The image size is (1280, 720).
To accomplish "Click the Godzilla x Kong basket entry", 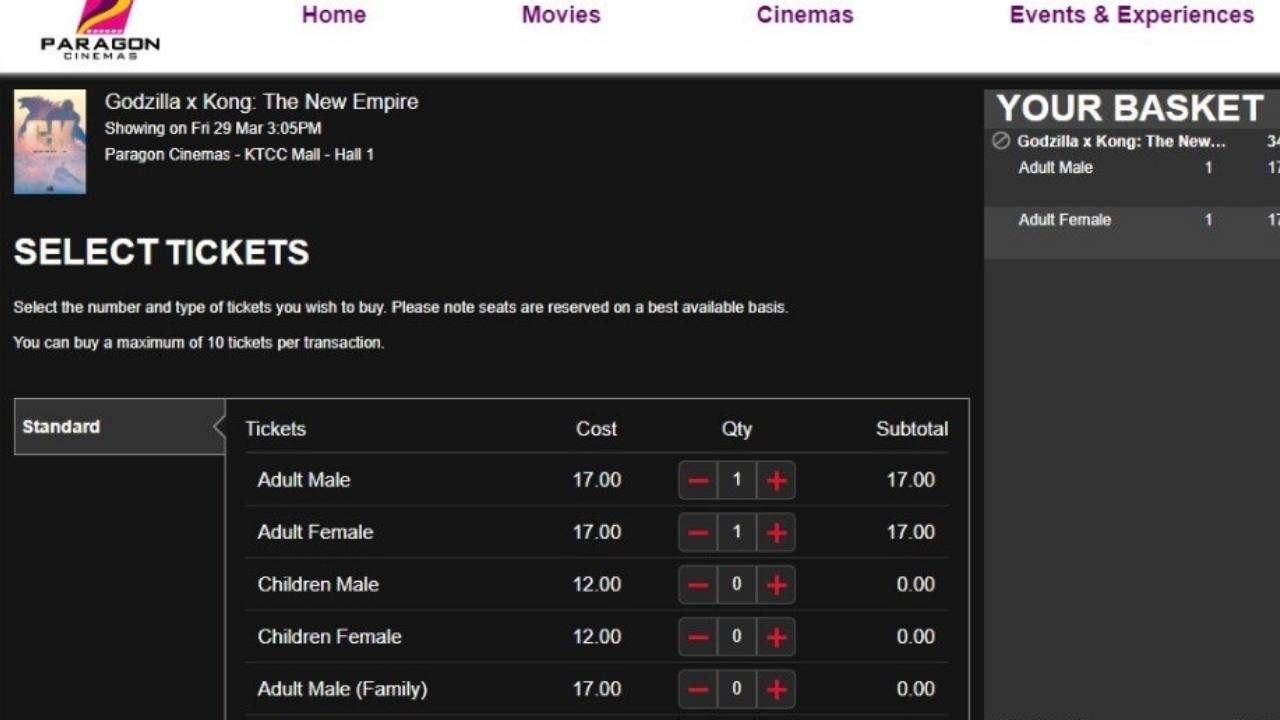I will click(1122, 141).
